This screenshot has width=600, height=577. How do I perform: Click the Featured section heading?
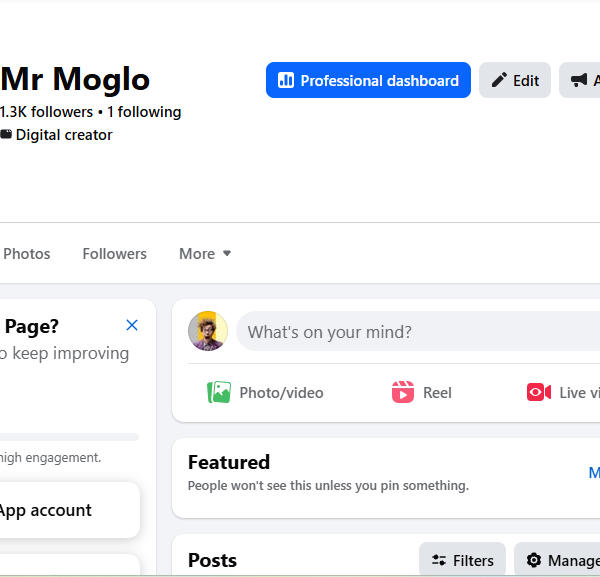tap(229, 462)
